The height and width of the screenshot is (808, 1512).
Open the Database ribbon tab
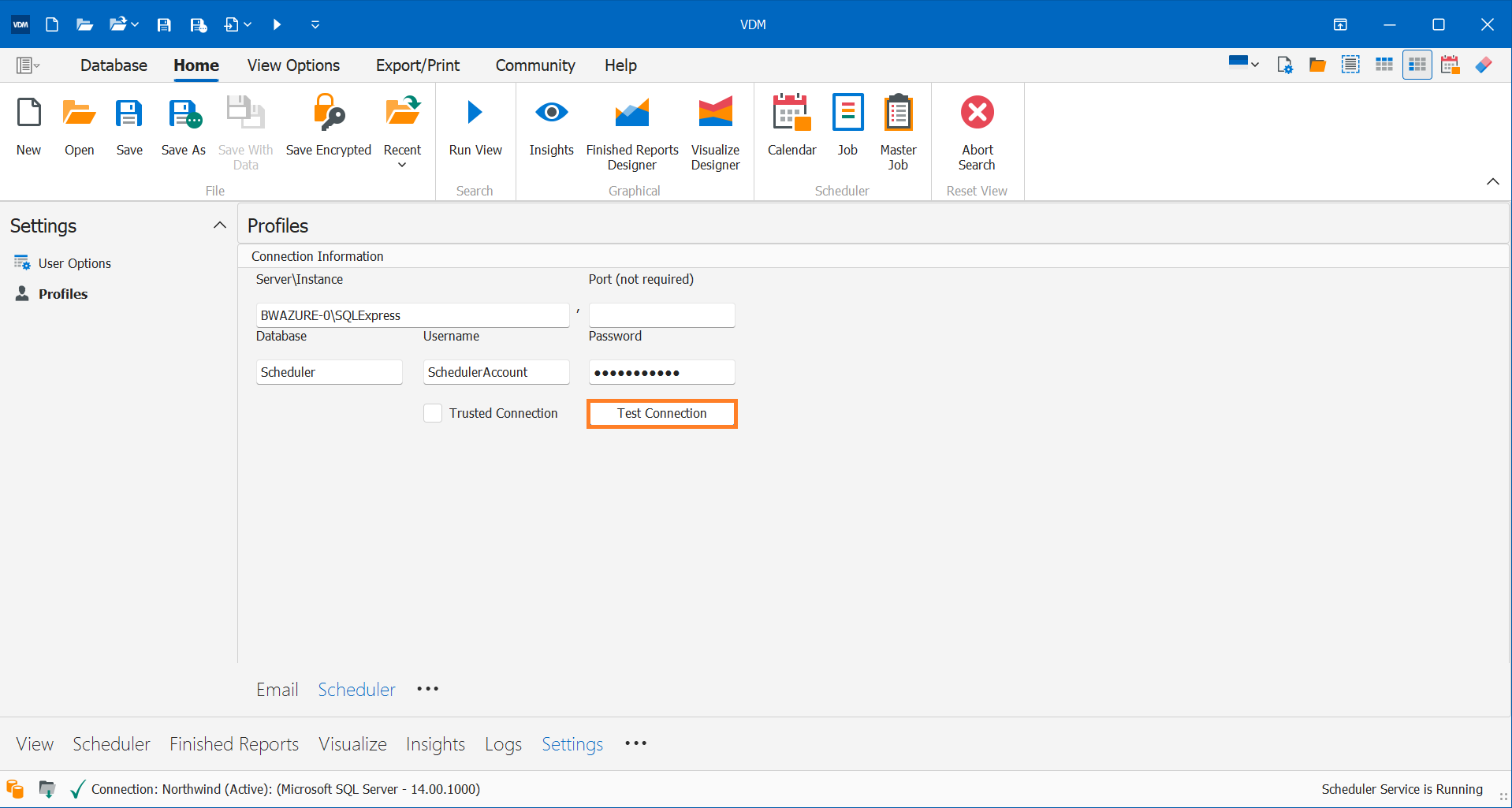point(114,65)
